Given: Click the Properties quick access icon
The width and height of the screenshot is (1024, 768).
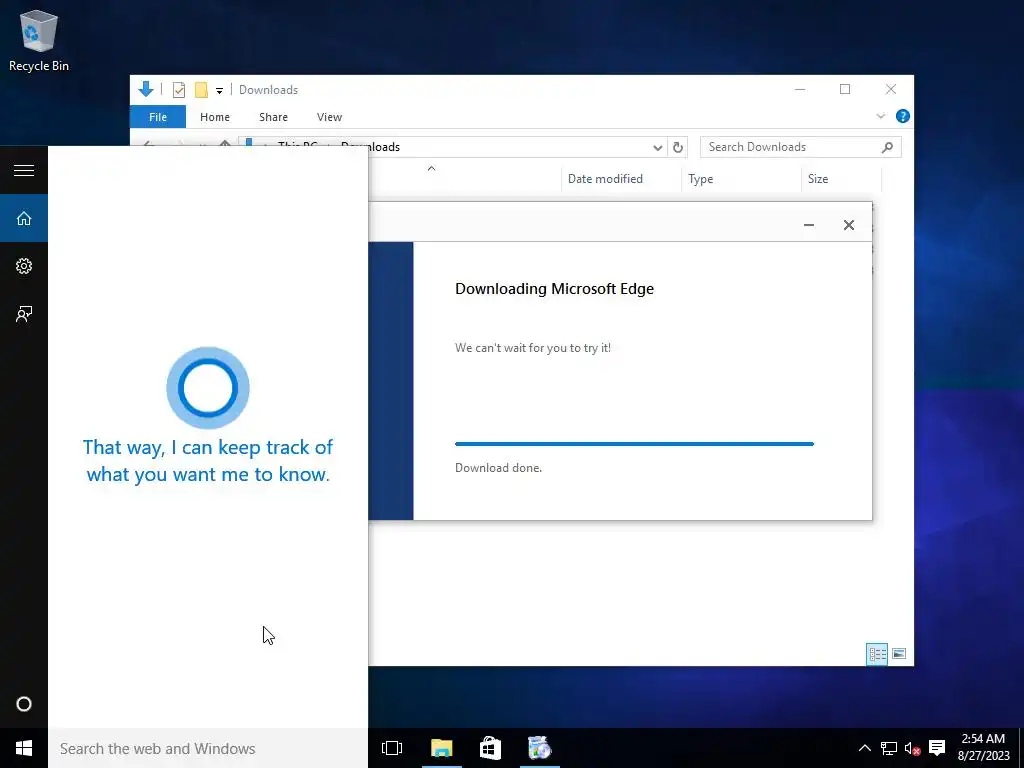Looking at the screenshot, I should tap(179, 90).
